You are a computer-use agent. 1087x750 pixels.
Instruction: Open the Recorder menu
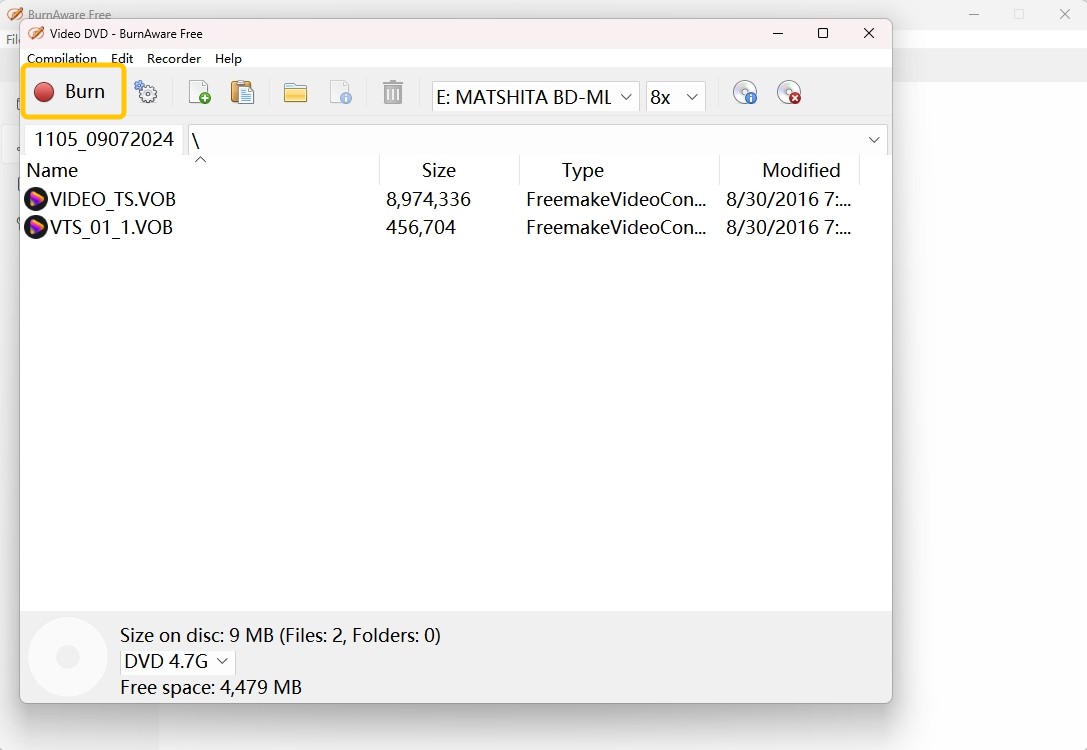[x=173, y=59]
